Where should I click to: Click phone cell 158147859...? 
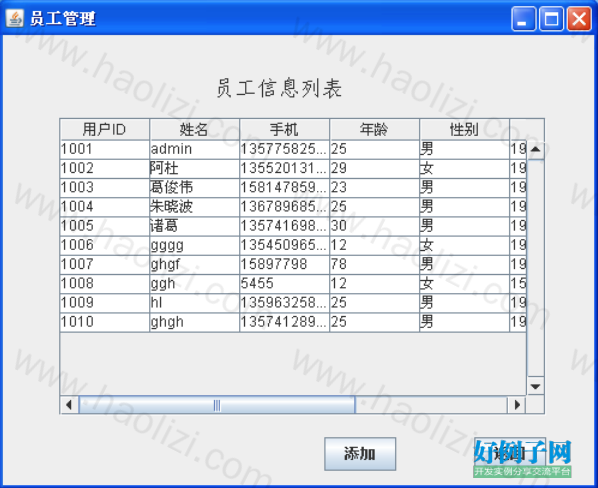pos(285,188)
